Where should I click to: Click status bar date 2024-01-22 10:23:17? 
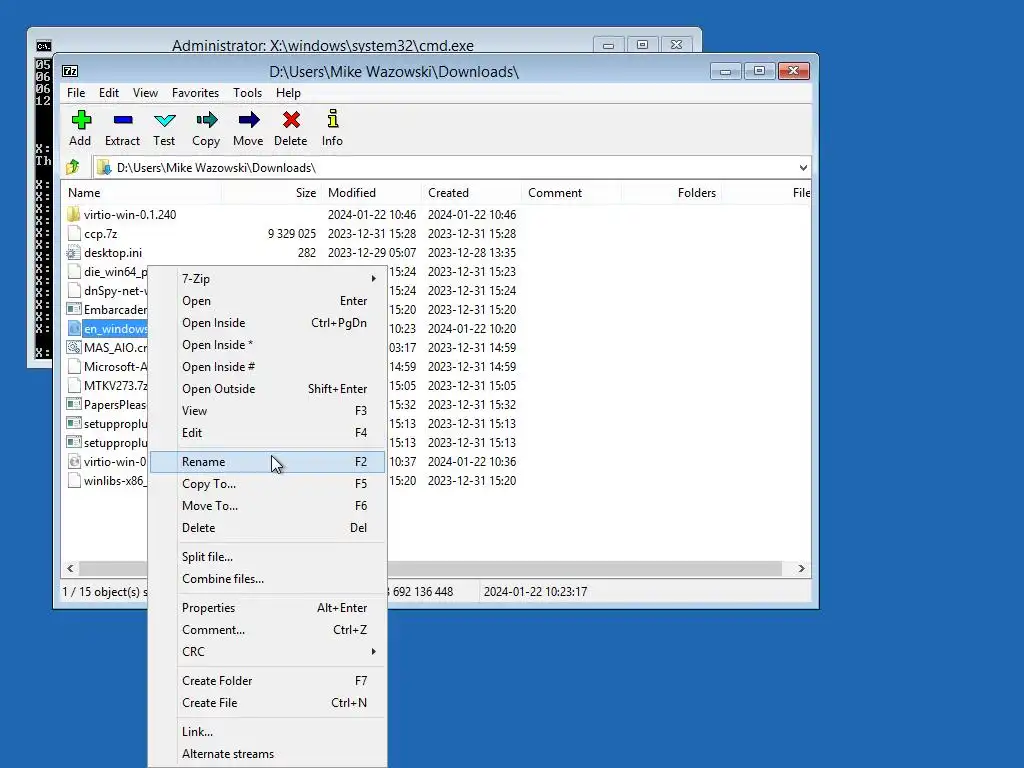[535, 592]
